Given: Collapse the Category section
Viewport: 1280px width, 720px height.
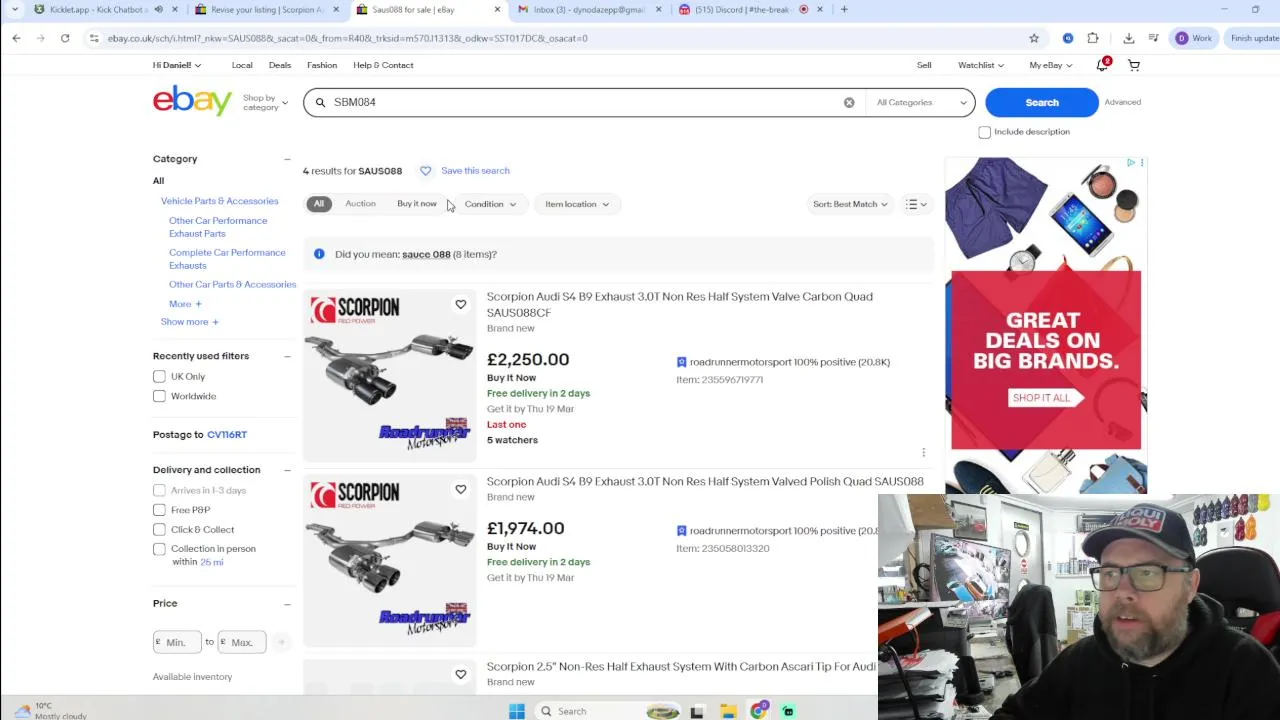Looking at the screenshot, I should (x=287, y=159).
